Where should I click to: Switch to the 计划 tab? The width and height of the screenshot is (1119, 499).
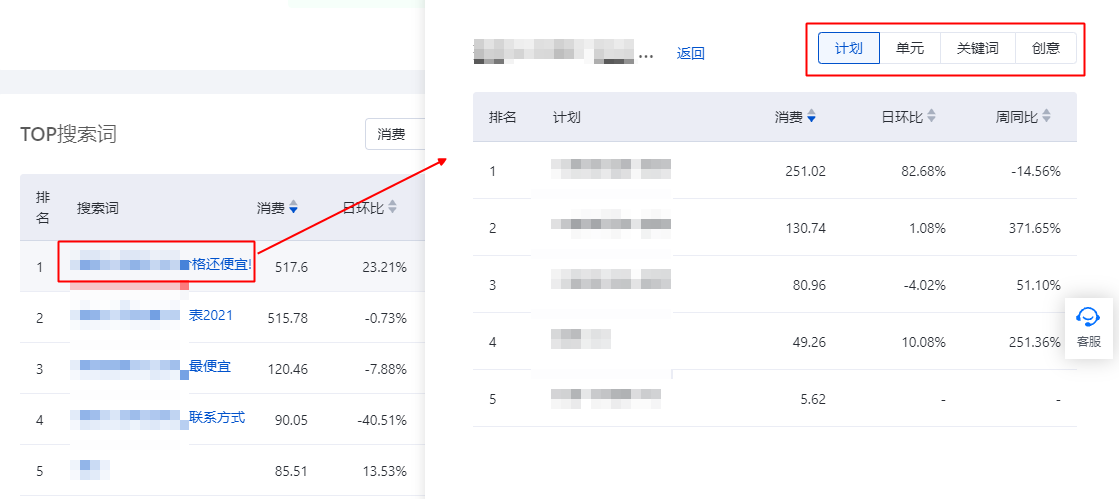tap(848, 48)
